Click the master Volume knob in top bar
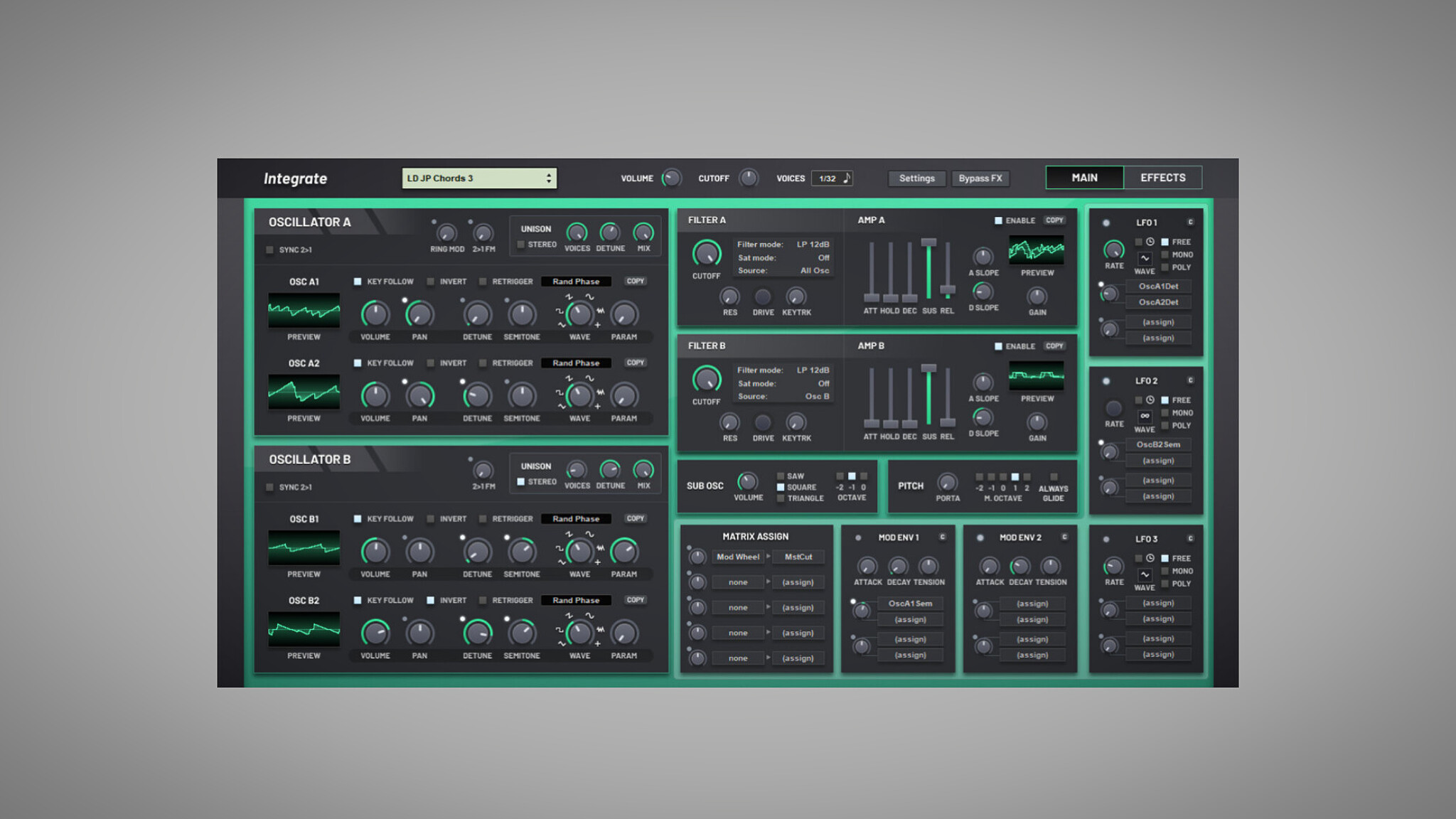1456x819 pixels. pos(670,178)
